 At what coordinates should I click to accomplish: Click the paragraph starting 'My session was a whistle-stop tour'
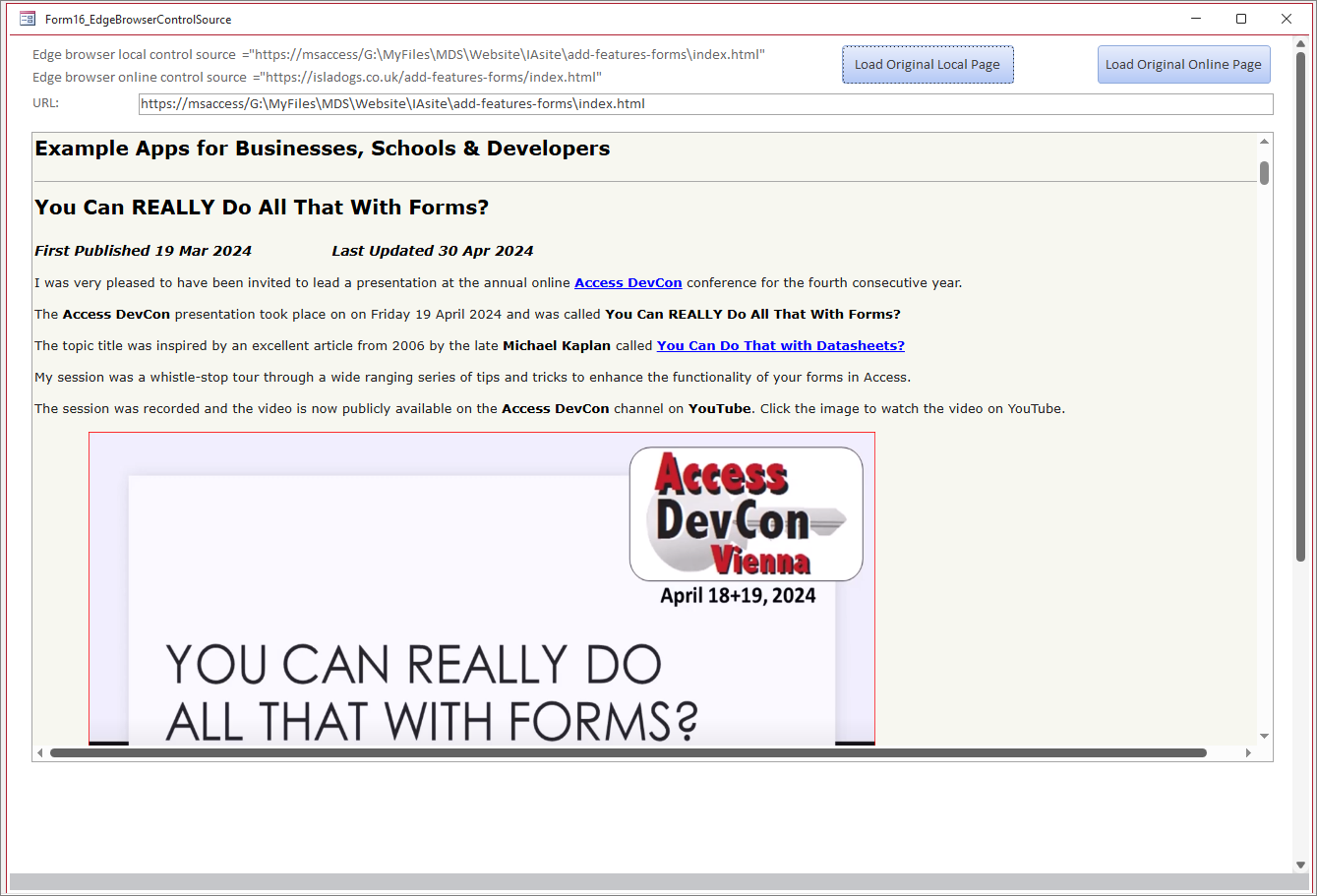(473, 378)
